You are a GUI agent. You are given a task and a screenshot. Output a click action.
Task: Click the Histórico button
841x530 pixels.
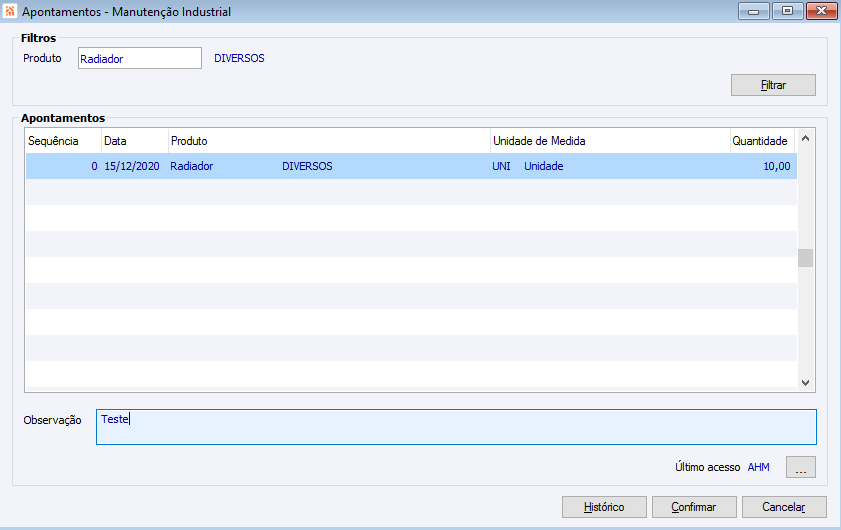point(604,507)
